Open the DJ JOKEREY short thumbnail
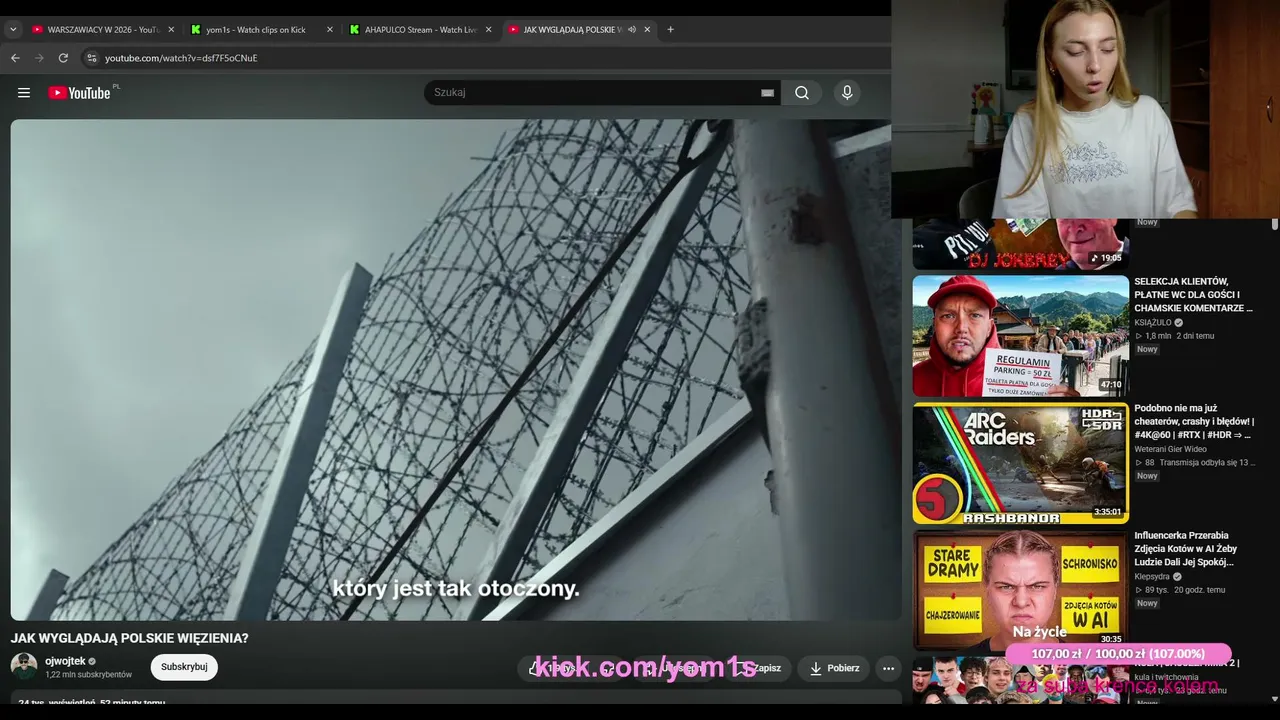The width and height of the screenshot is (1280, 720). 1020,244
